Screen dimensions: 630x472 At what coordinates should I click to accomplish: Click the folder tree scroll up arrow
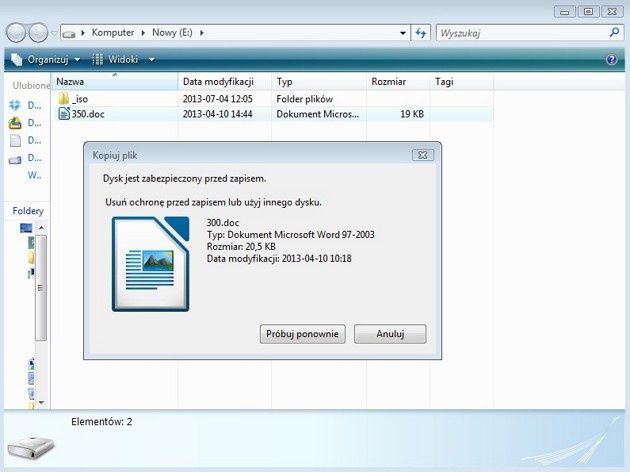[x=41, y=228]
